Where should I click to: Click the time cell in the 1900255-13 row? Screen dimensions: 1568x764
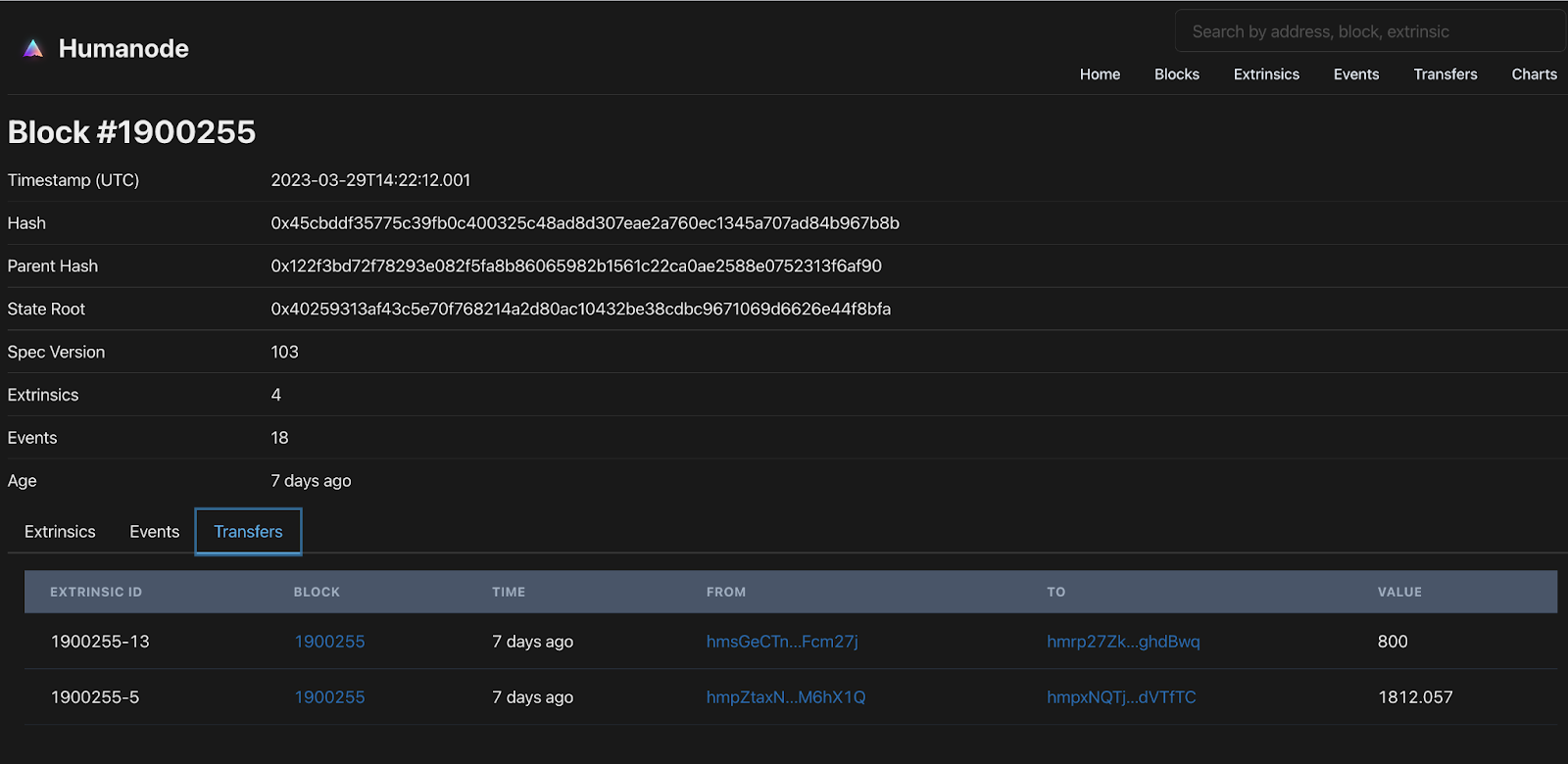(533, 642)
